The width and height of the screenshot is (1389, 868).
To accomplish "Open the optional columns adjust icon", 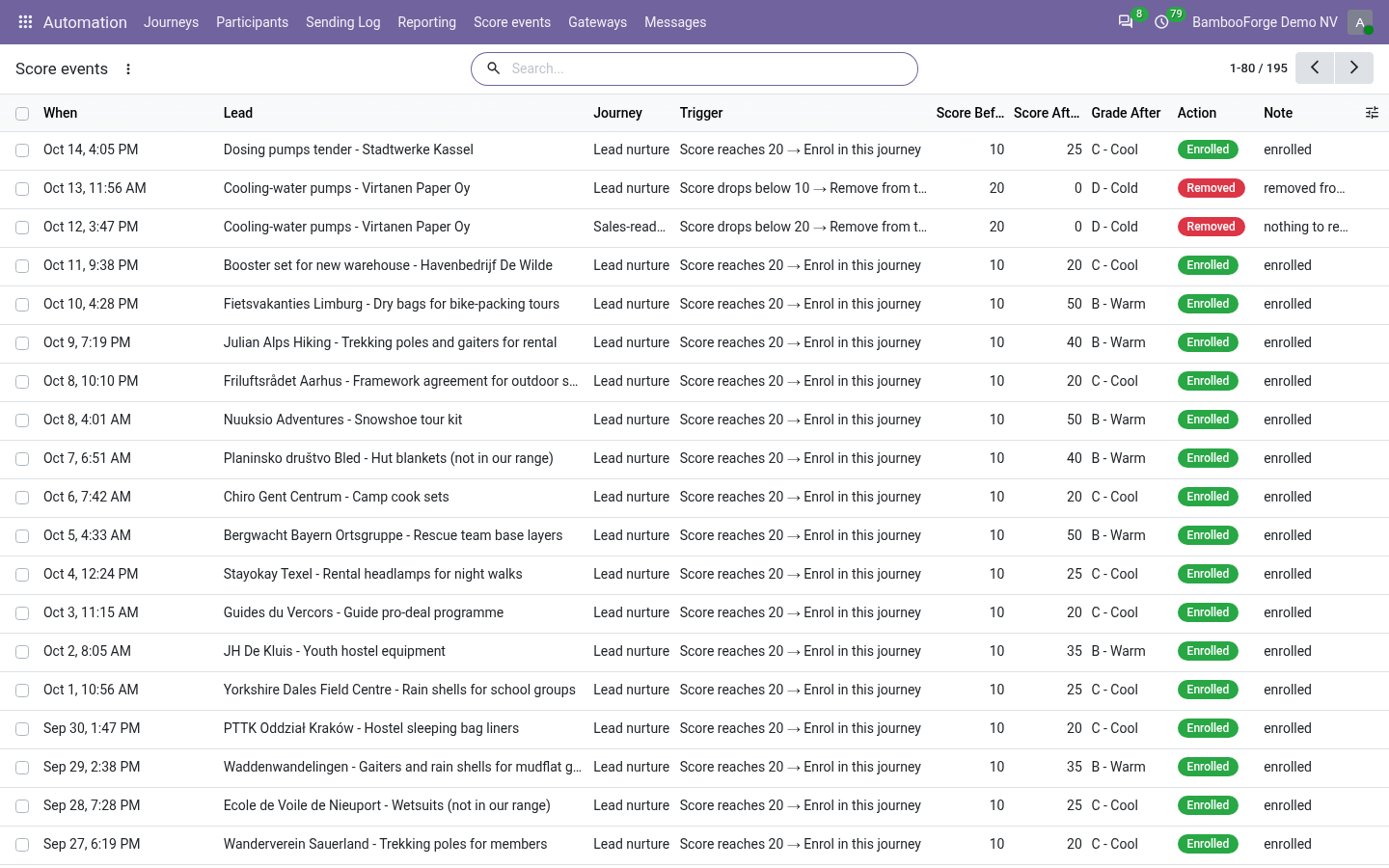I will [x=1372, y=113].
